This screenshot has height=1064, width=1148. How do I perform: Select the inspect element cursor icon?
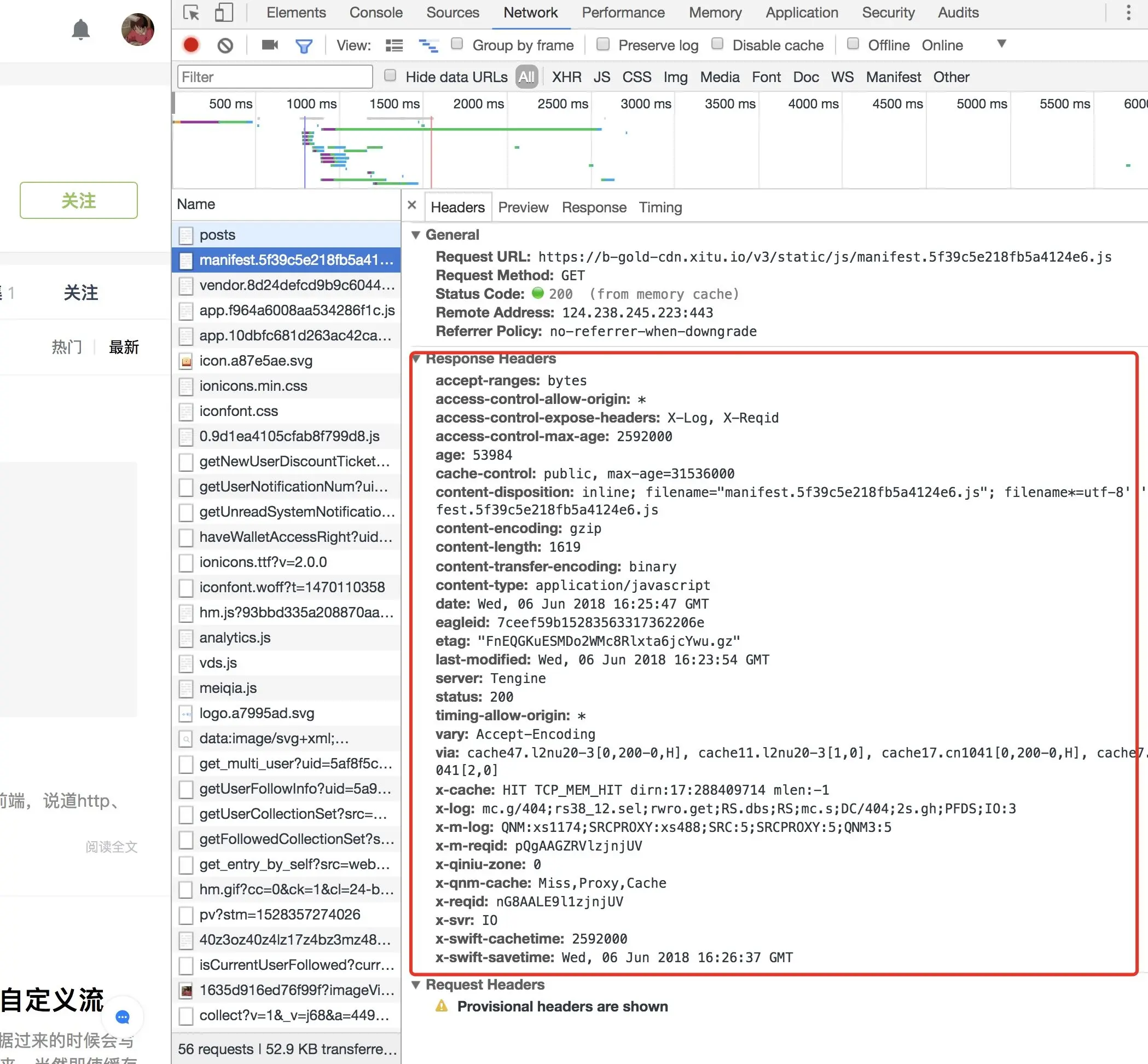[191, 13]
